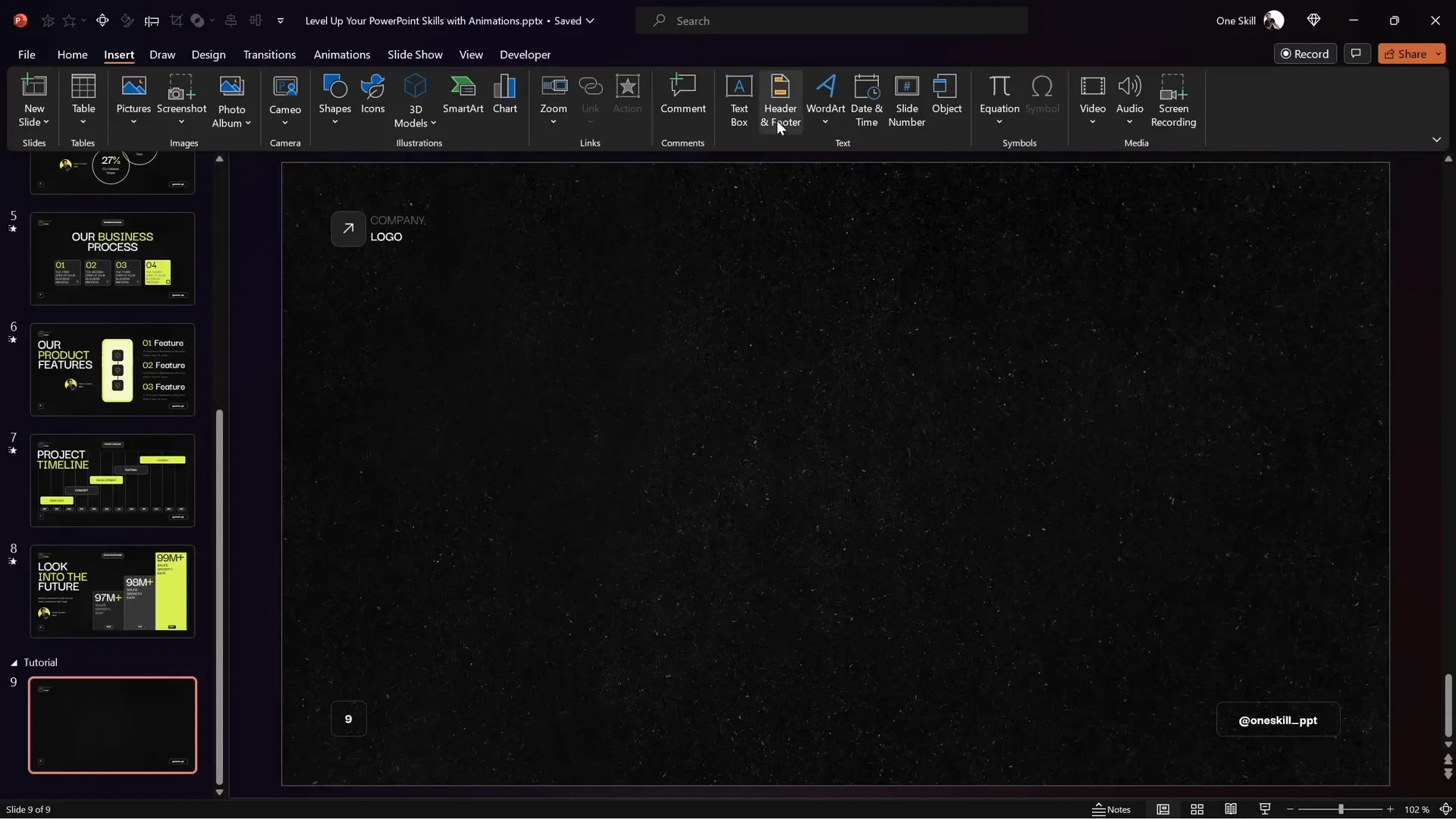The image size is (1456, 819).
Task: Open Header & Footer dialog
Action: click(780, 101)
